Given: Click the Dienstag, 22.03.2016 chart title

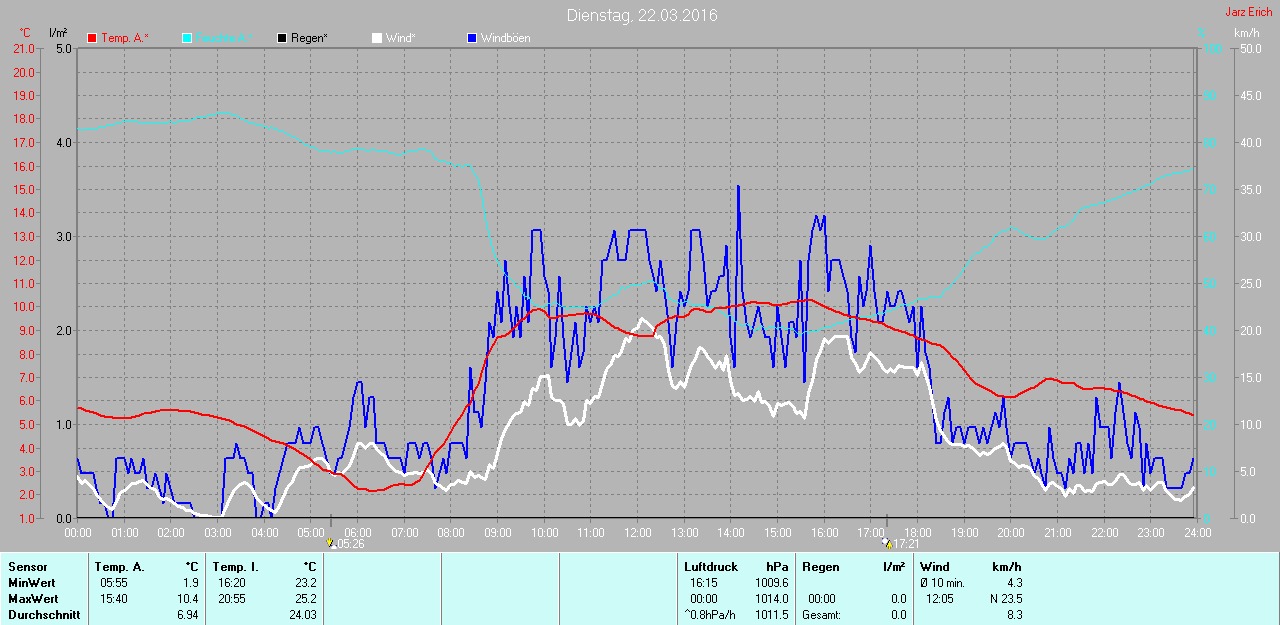Looking at the screenshot, I should point(642,15).
